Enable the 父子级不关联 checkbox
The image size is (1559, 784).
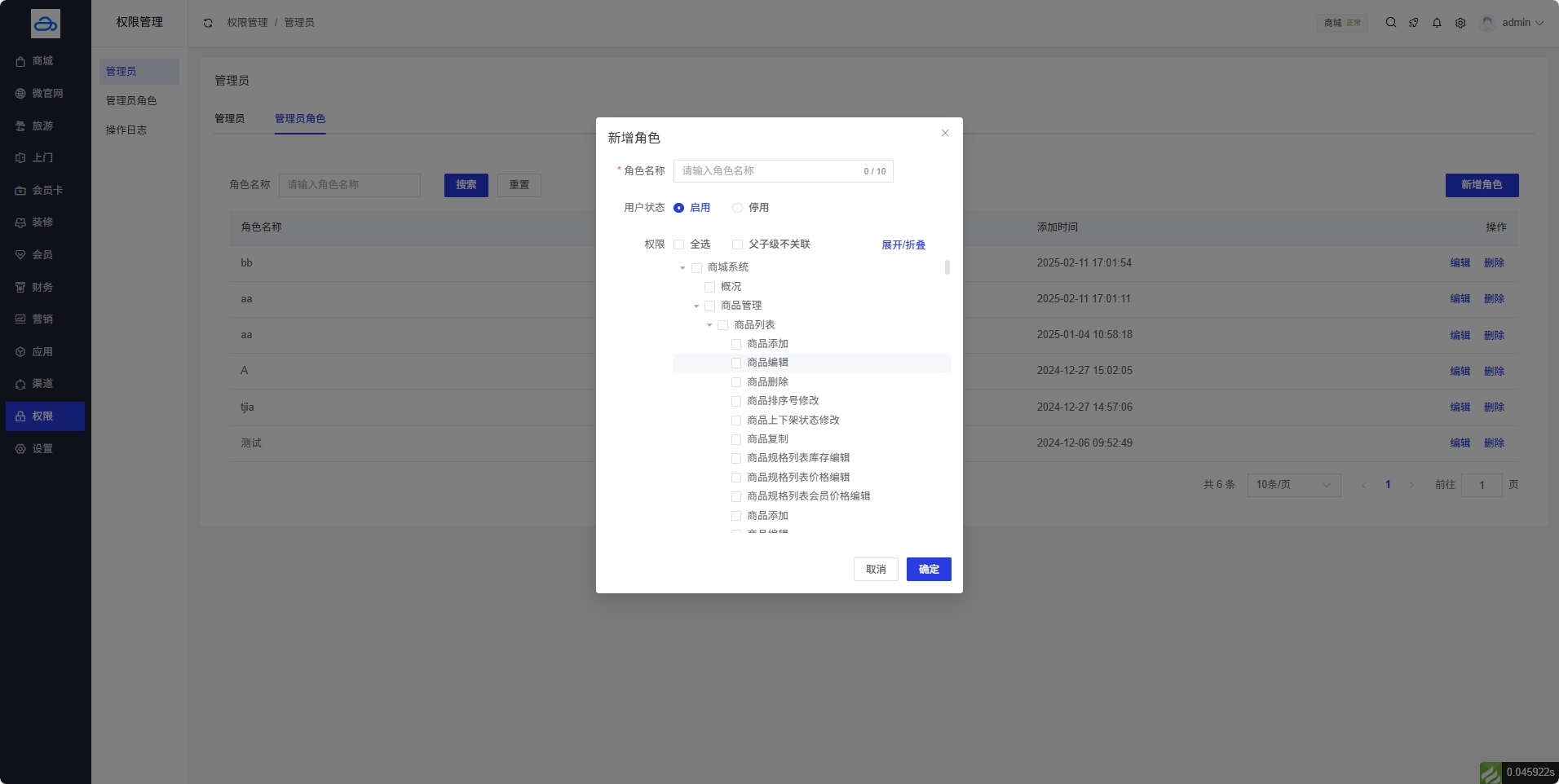[x=737, y=244]
